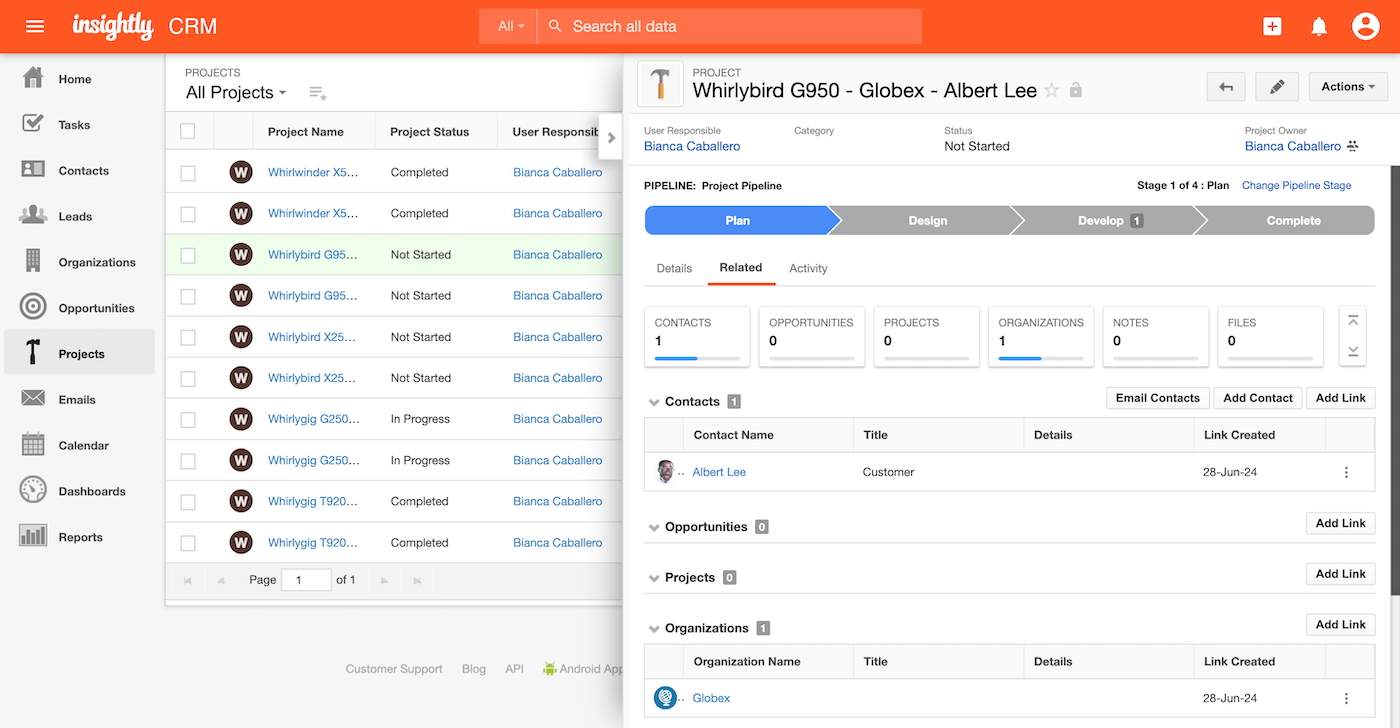The width and height of the screenshot is (1400, 728).
Task: Click the hamburger menu icon
Action: [x=35, y=26]
